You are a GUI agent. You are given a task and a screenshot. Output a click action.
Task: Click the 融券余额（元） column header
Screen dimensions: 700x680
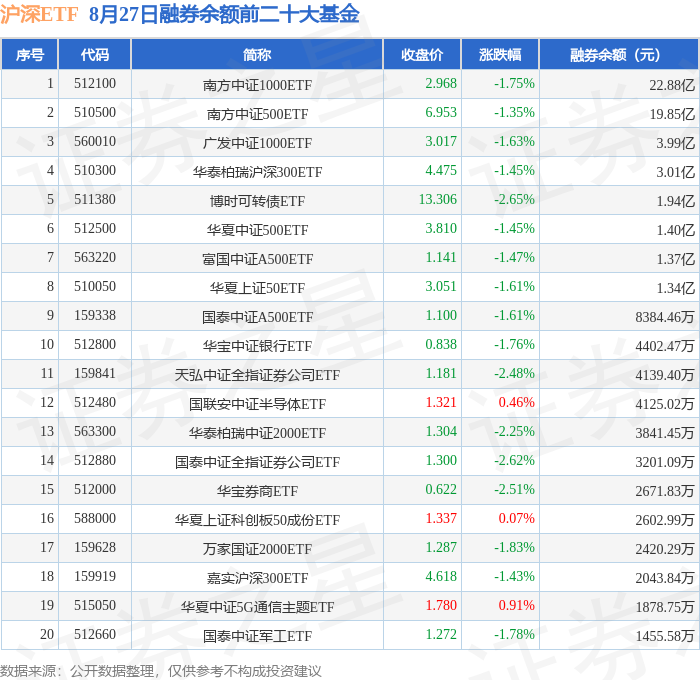[x=619, y=55]
